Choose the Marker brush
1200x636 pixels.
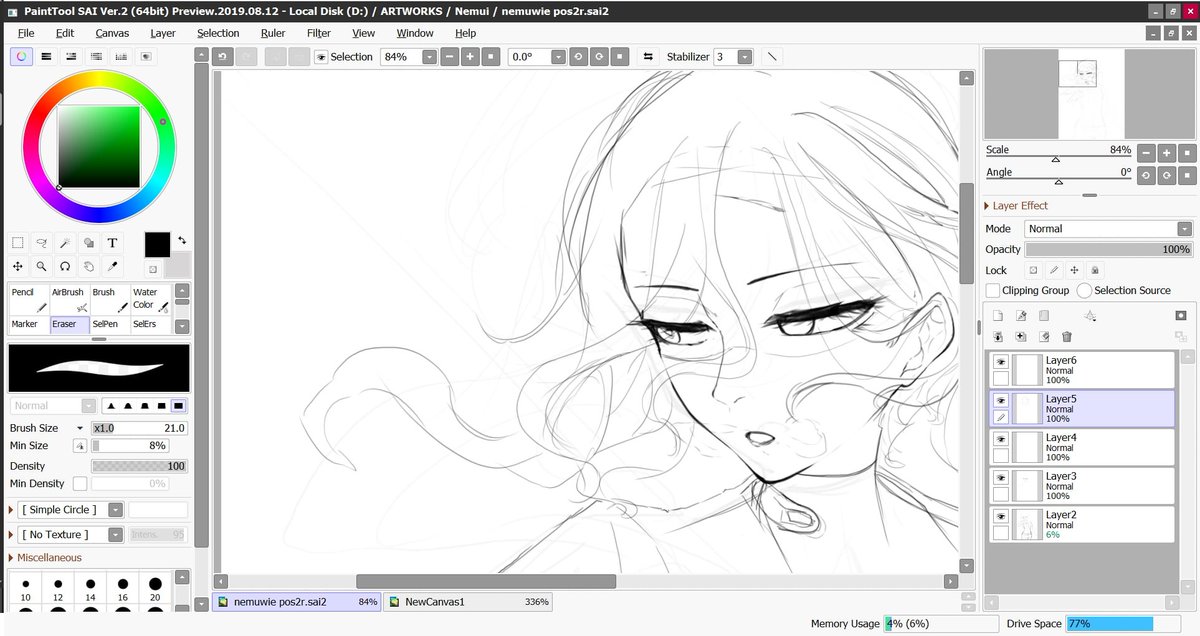[x=28, y=325]
